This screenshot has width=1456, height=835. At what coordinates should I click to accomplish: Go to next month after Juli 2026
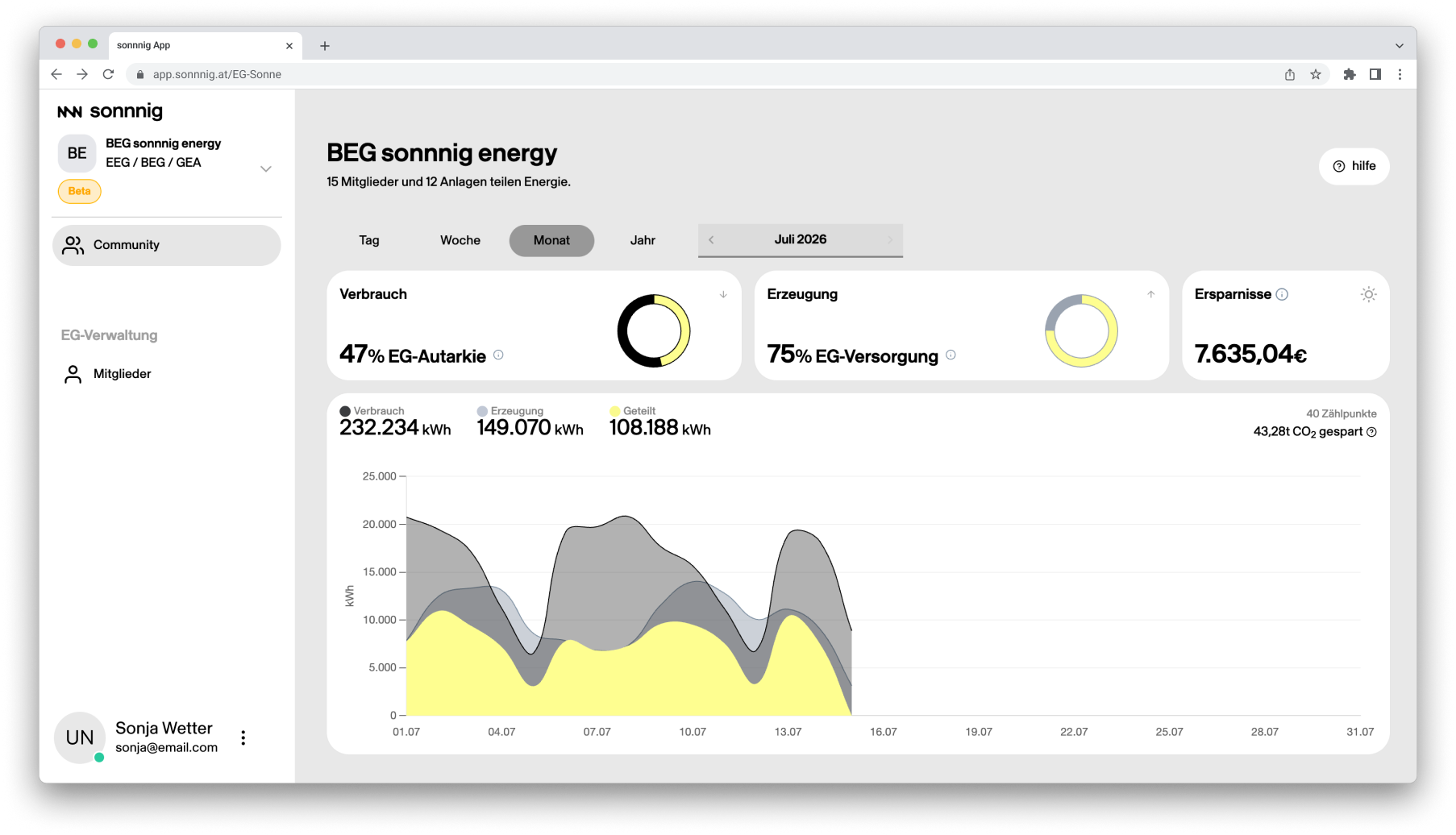[890, 239]
